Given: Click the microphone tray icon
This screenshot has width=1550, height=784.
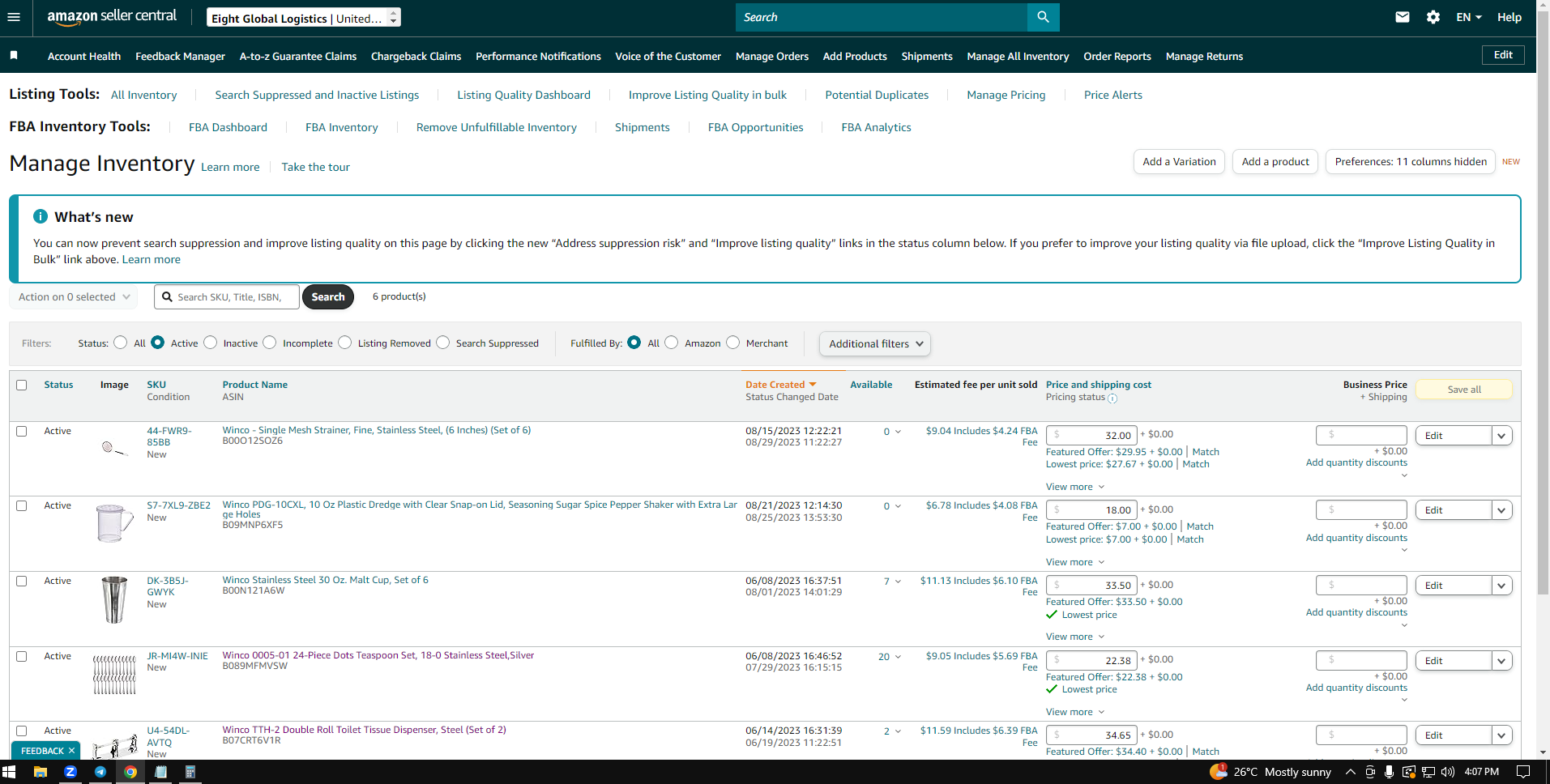Looking at the screenshot, I should (x=1390, y=772).
